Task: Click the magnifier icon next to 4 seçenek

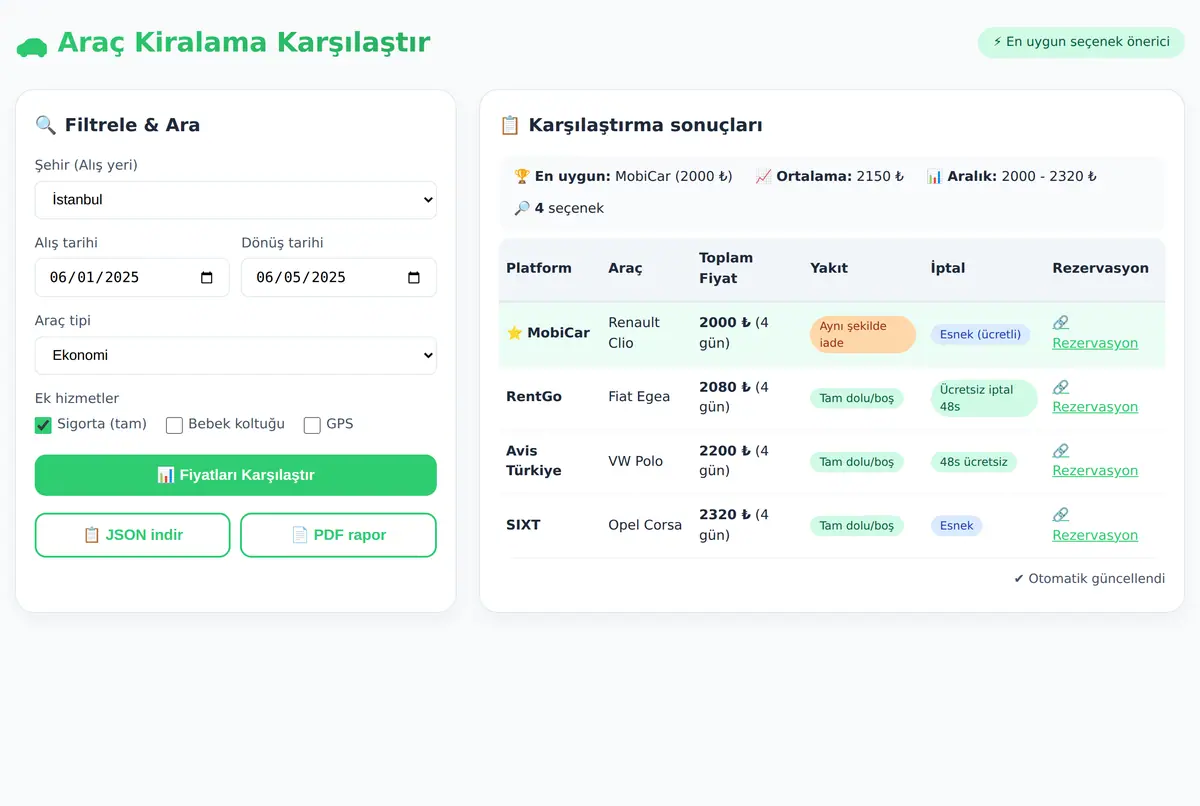Action: [521, 208]
